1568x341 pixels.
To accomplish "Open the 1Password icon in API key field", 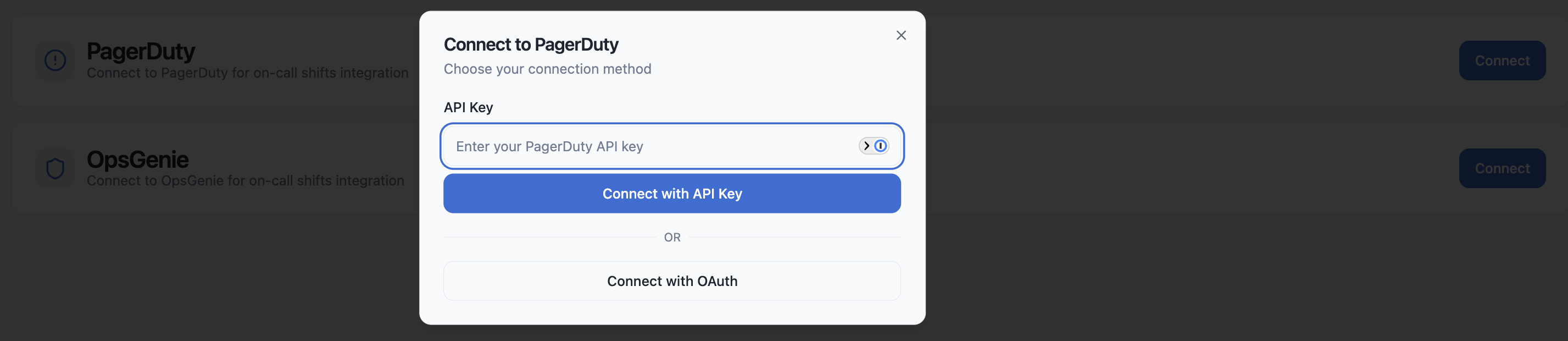I will (880, 146).
